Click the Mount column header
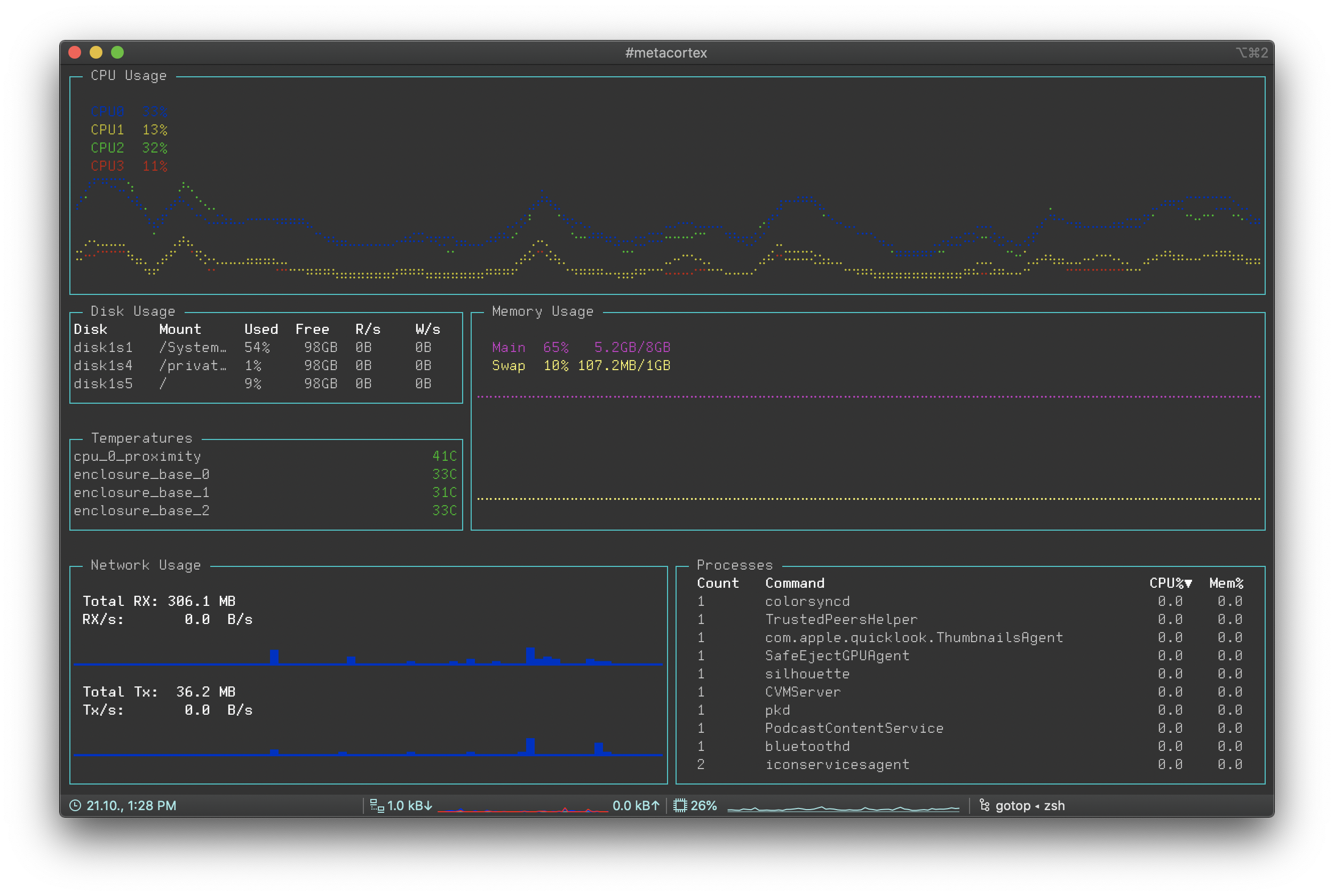 coord(180,330)
